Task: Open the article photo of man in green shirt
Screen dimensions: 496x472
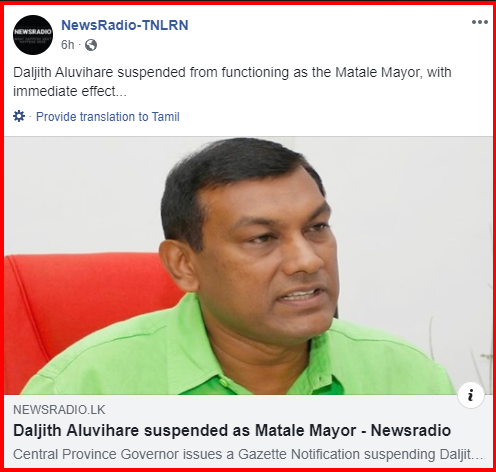Action: pyautogui.click(x=248, y=266)
